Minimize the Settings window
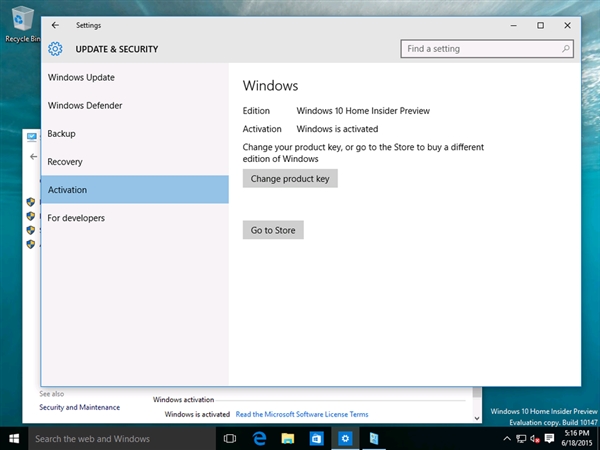The image size is (600, 450). pyautogui.click(x=514, y=25)
